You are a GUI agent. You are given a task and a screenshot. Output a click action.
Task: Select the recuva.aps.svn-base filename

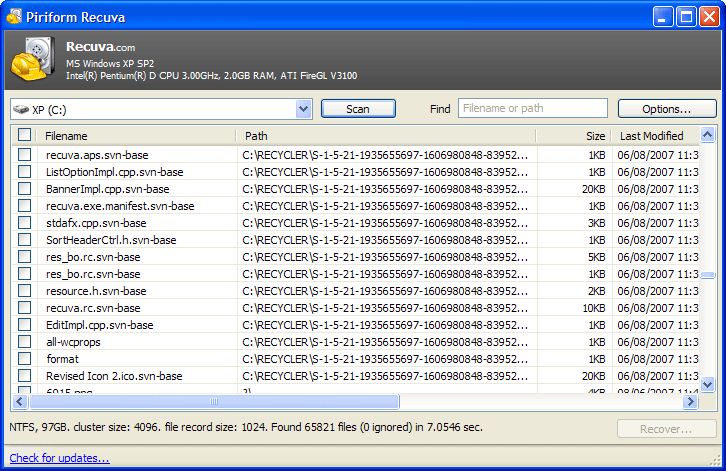click(97, 155)
